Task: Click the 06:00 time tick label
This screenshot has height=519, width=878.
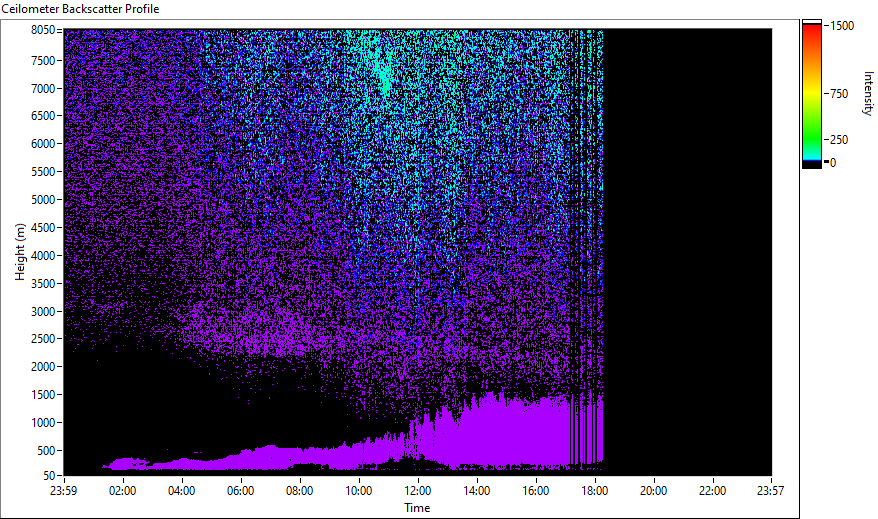Action: [241, 491]
